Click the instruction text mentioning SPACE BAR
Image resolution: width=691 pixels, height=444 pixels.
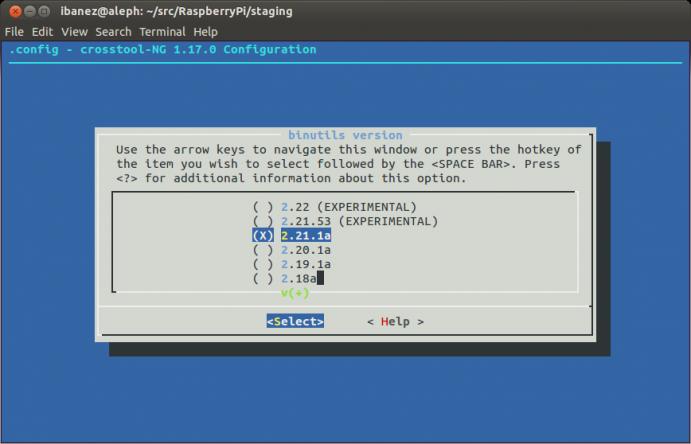click(348, 164)
